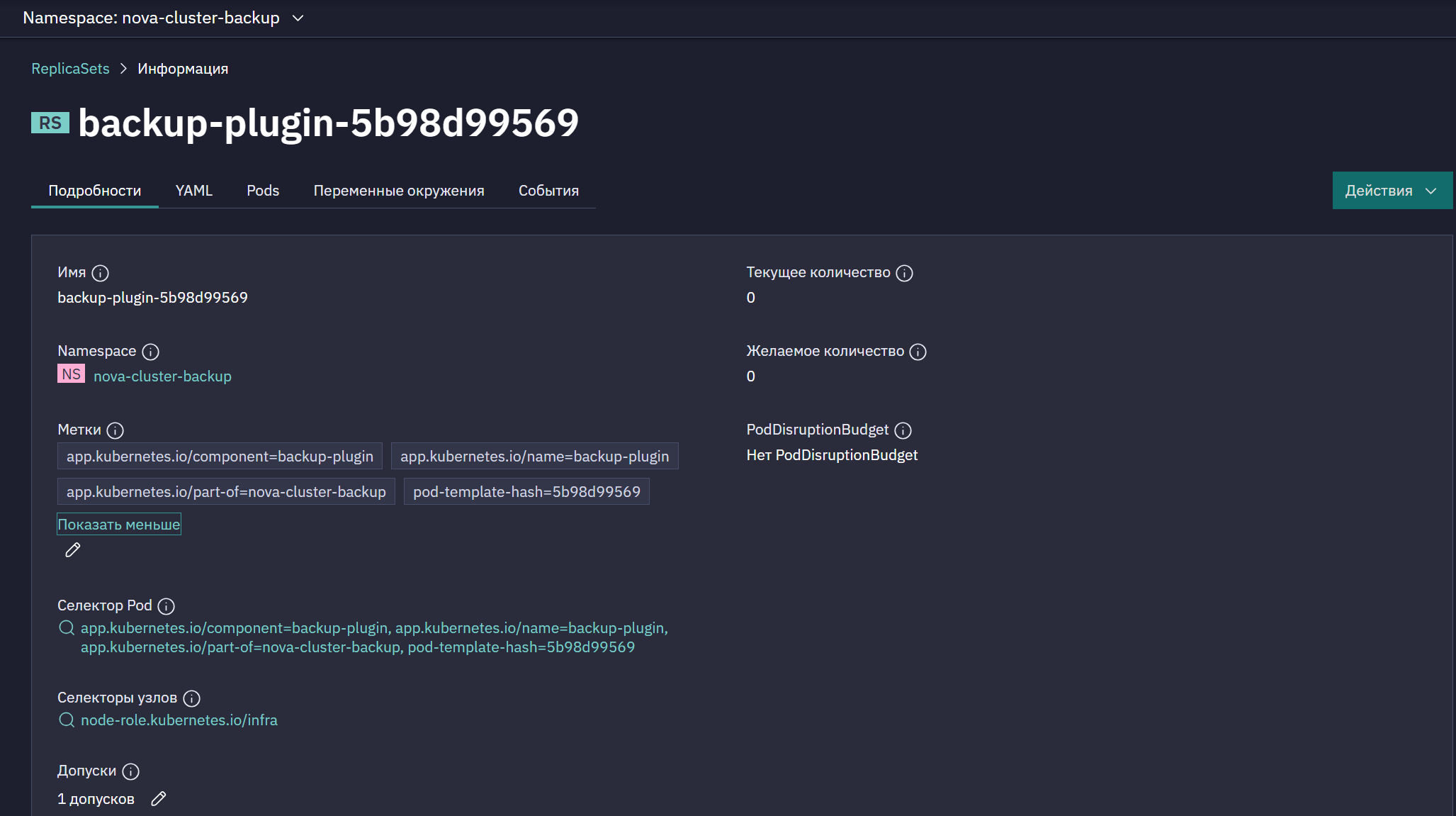Click the 0 value under Текущее количество

(750, 298)
